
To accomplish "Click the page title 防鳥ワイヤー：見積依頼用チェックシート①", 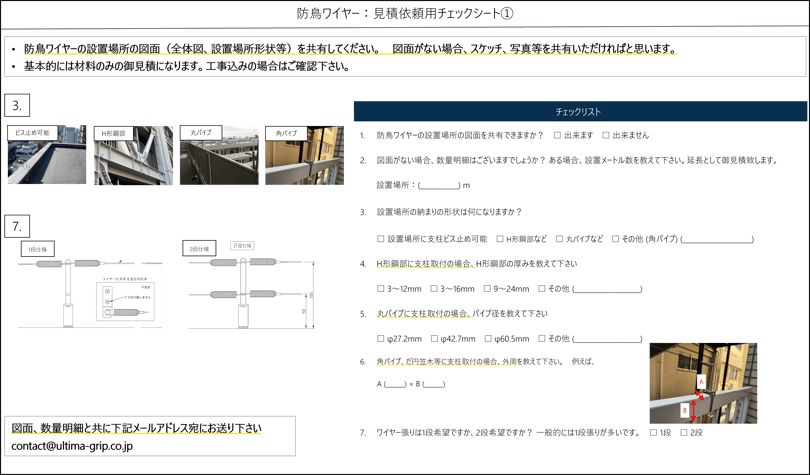I will point(405,13).
